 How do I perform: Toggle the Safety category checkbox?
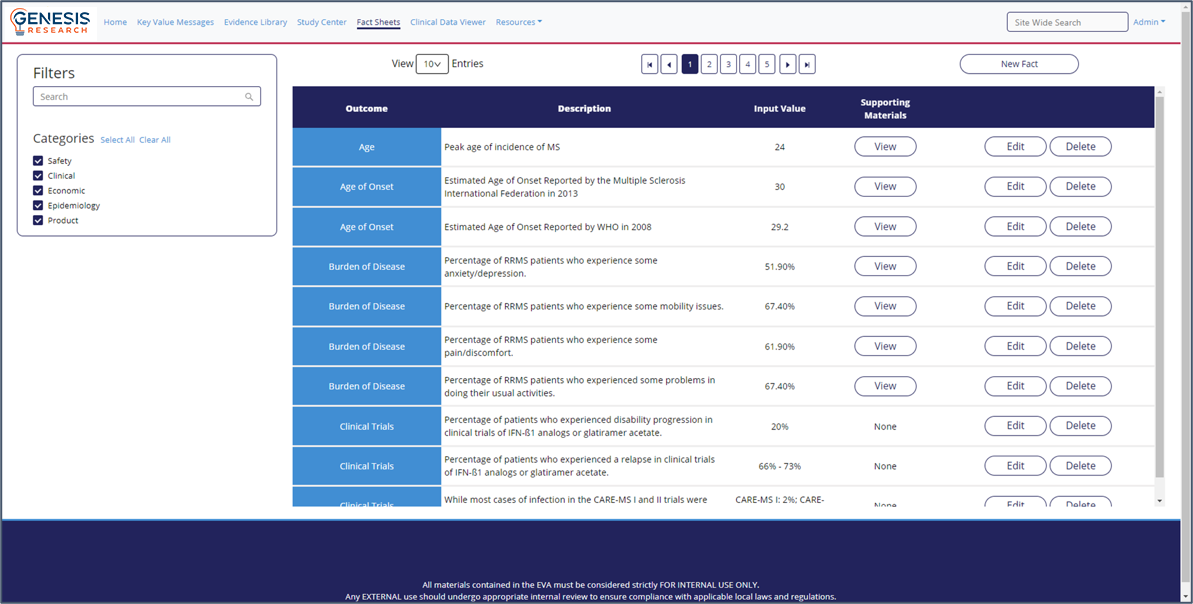click(x=38, y=161)
